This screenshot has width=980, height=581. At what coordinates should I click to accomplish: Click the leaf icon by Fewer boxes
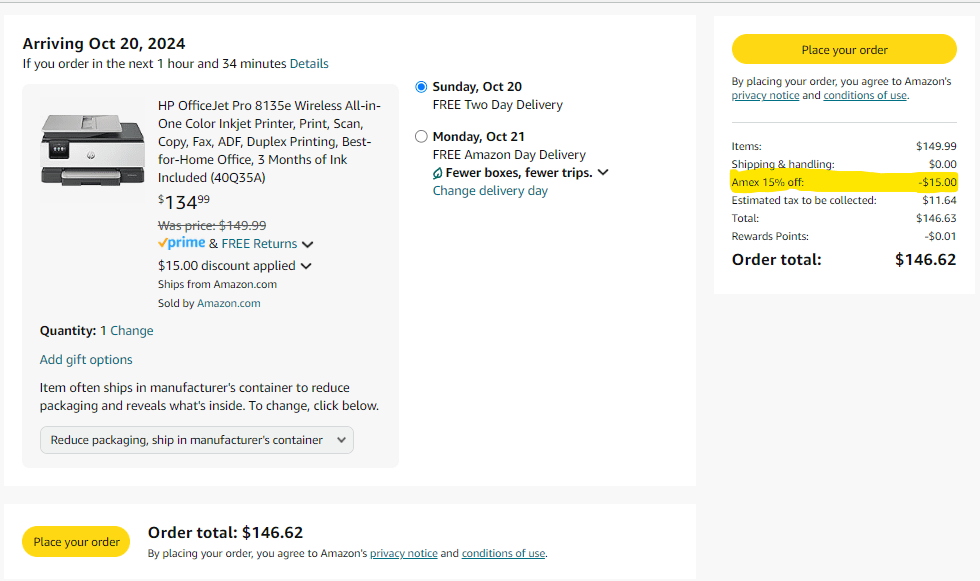tap(438, 173)
